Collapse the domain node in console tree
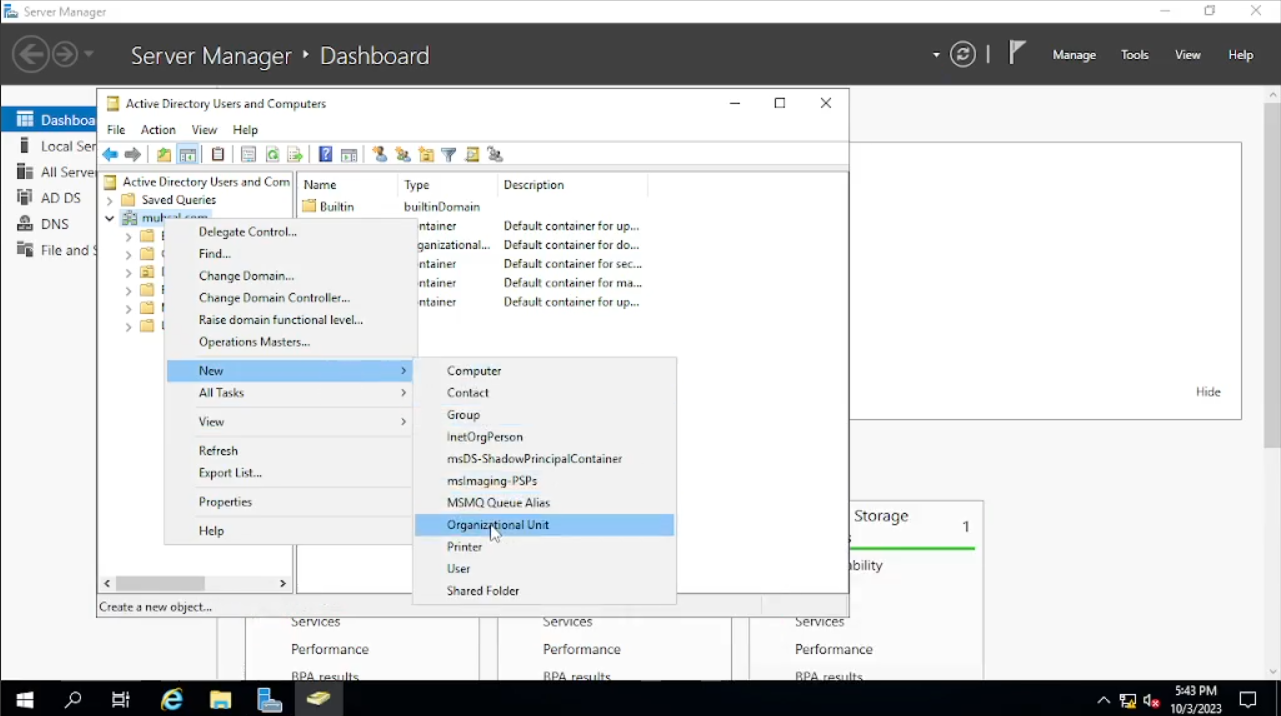Image resolution: width=1281 pixels, height=716 pixels. pos(109,218)
